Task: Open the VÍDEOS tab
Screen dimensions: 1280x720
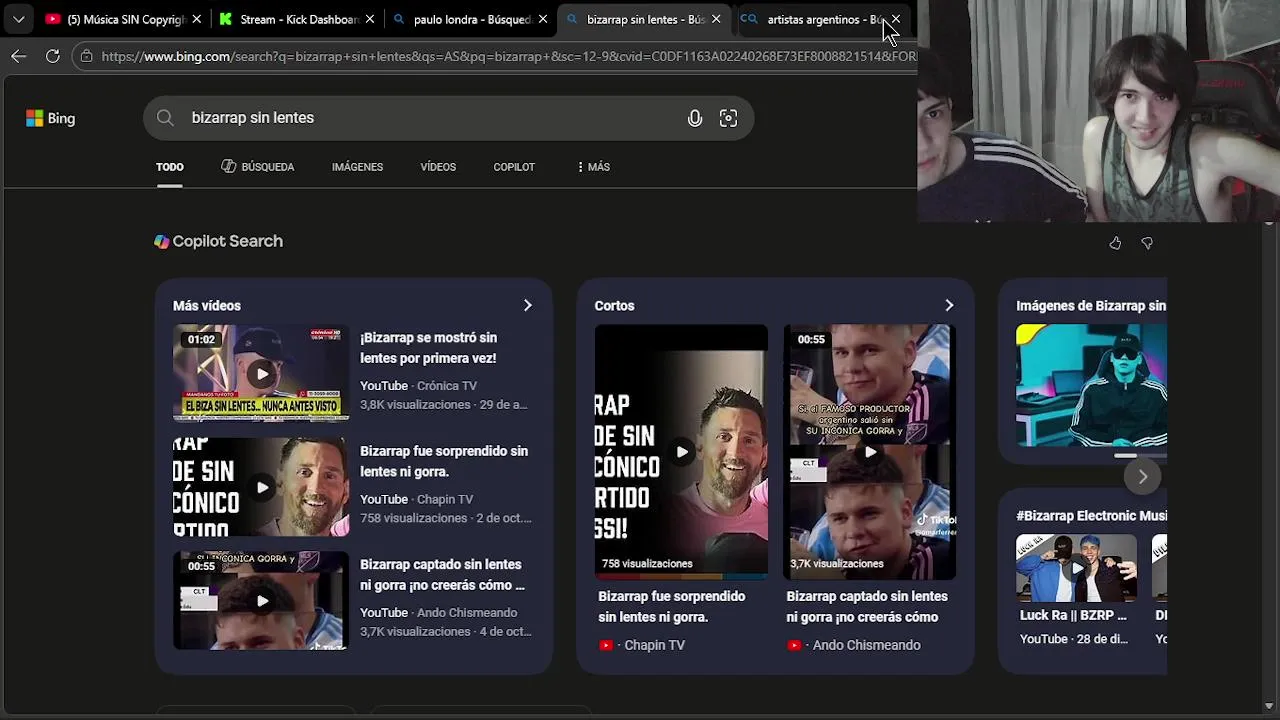Action: pyautogui.click(x=438, y=167)
